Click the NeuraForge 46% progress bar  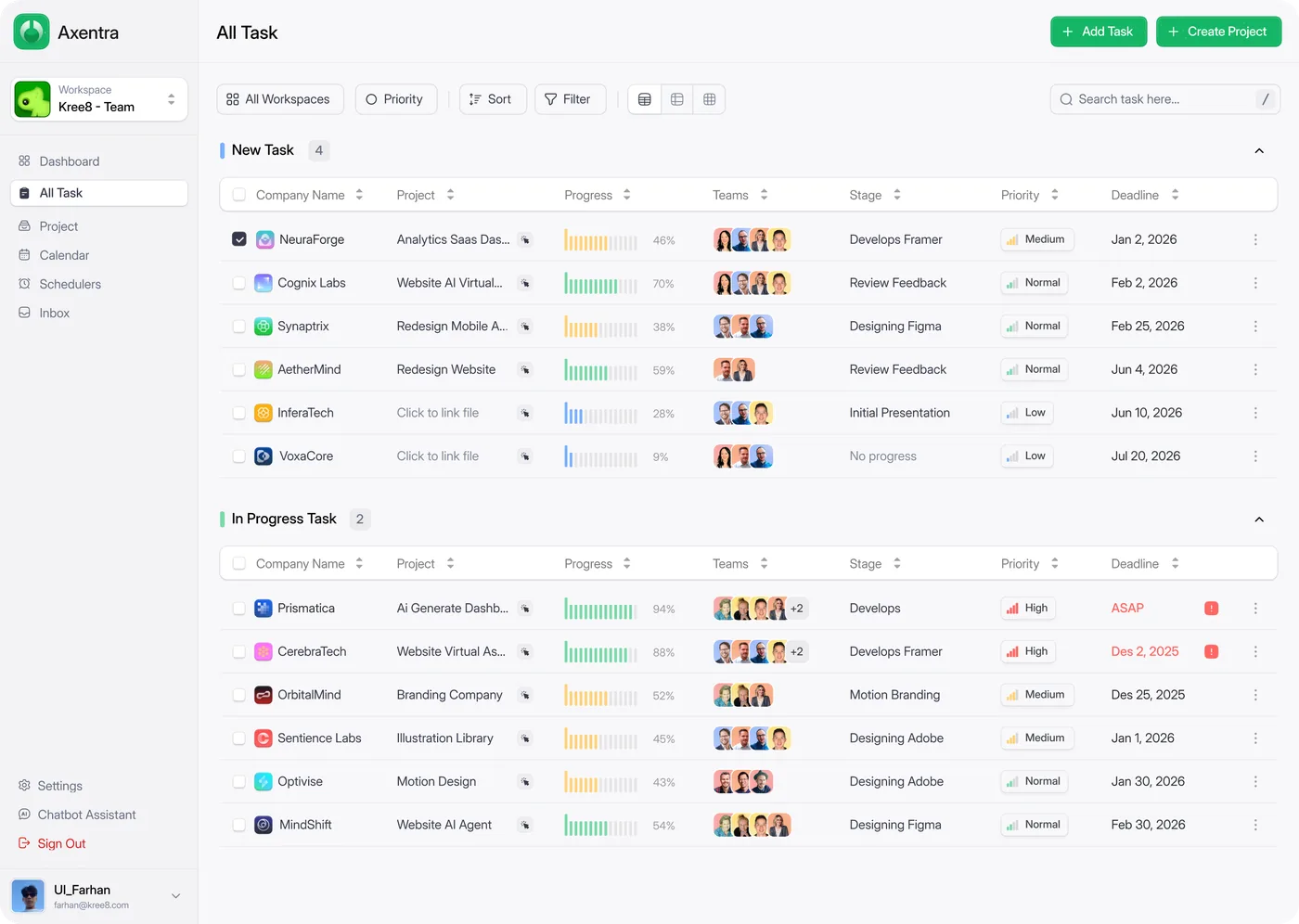tap(601, 240)
